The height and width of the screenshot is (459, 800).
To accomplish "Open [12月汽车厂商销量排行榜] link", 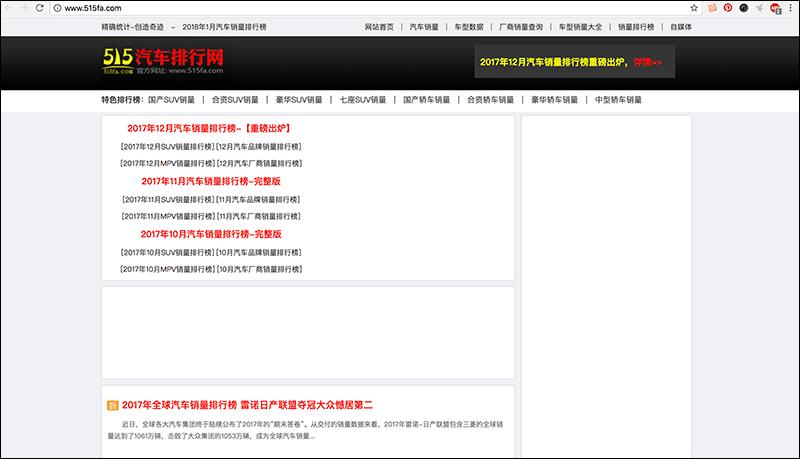I will (x=260, y=164).
